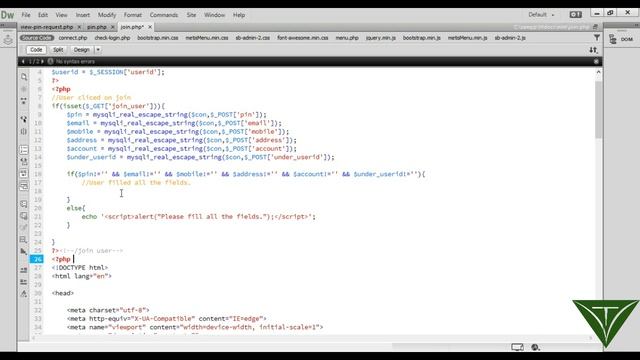Open related file menu.php
The image size is (640, 360).
pos(347,38)
